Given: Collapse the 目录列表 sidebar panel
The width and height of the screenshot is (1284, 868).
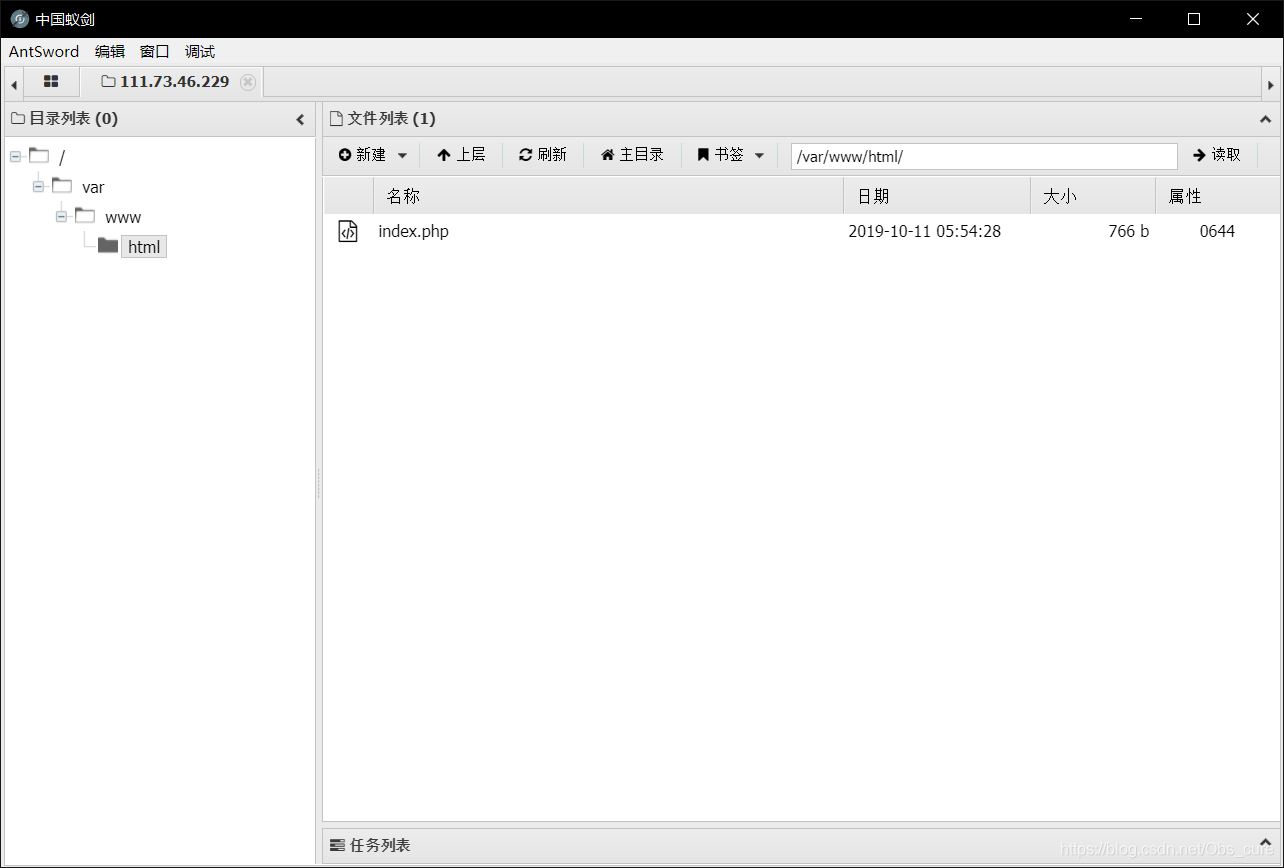Looking at the screenshot, I should pyautogui.click(x=300, y=118).
